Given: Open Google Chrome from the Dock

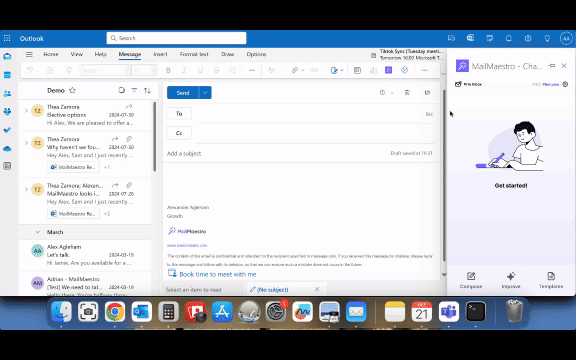Looking at the screenshot, I should 115,312.
